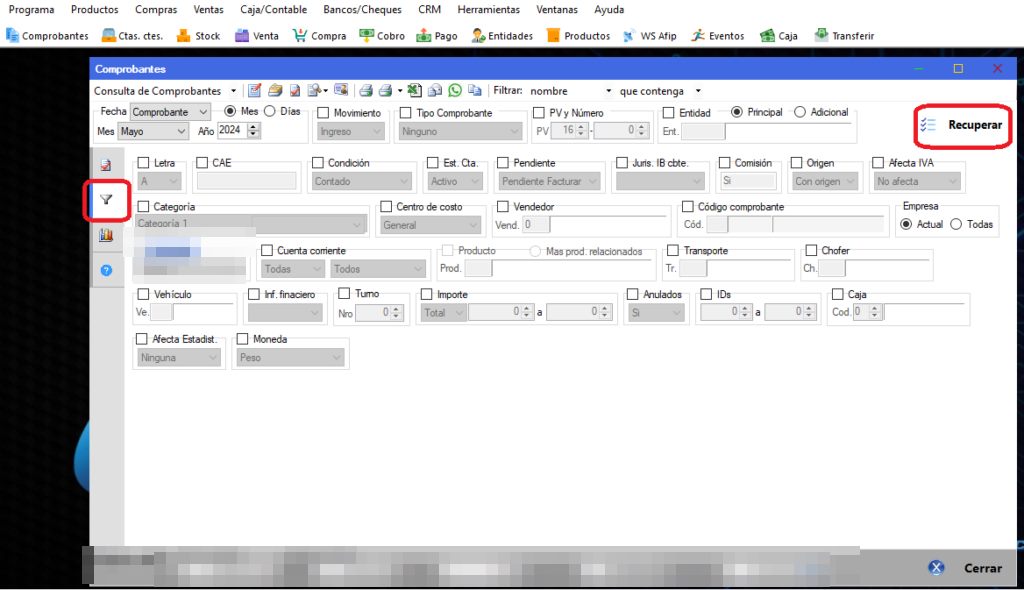Viewport: 1024px width, 590px height.
Task: Click the Recuperar button
Action: (x=963, y=125)
